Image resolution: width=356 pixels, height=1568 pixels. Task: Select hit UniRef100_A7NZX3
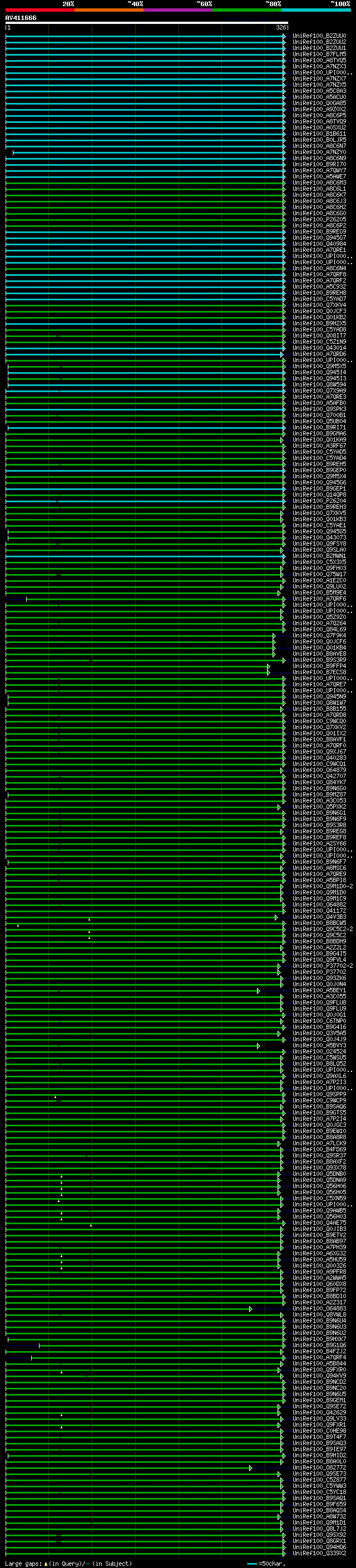coord(319,66)
